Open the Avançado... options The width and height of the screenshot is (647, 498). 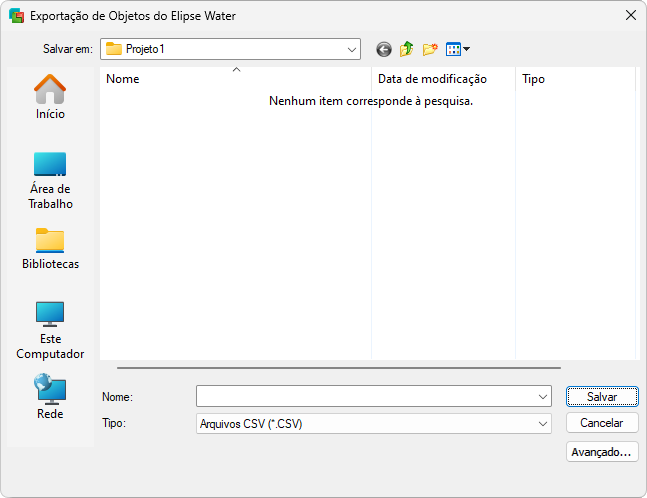click(602, 452)
